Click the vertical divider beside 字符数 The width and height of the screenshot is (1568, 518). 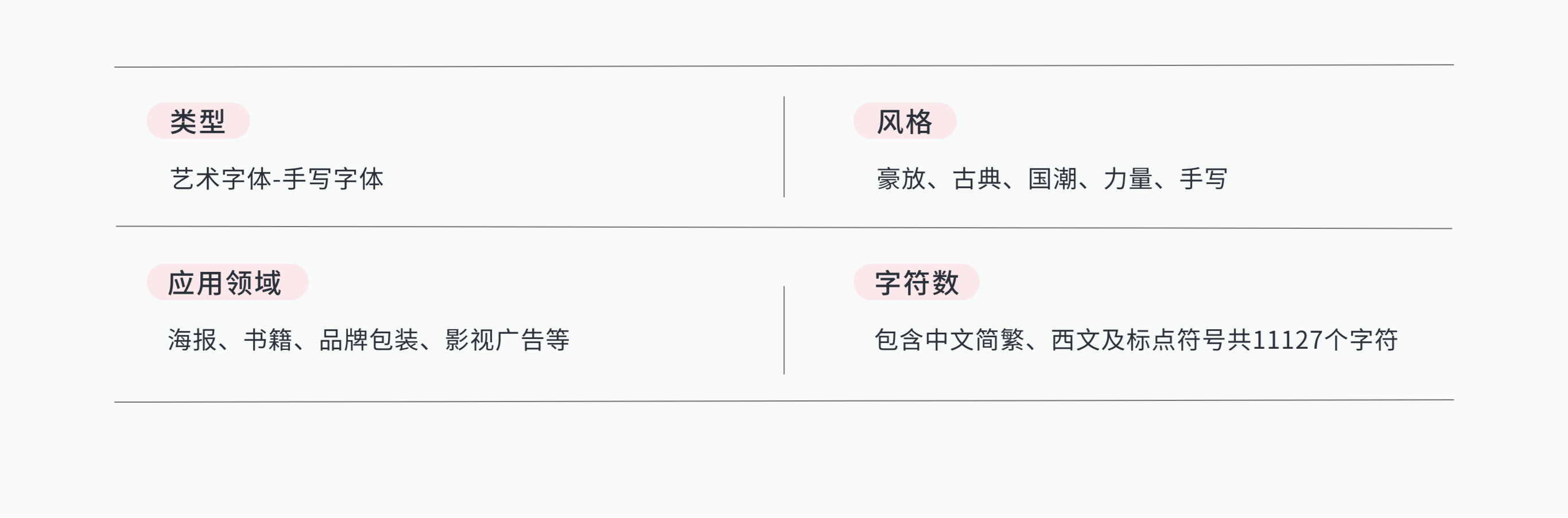click(x=784, y=330)
